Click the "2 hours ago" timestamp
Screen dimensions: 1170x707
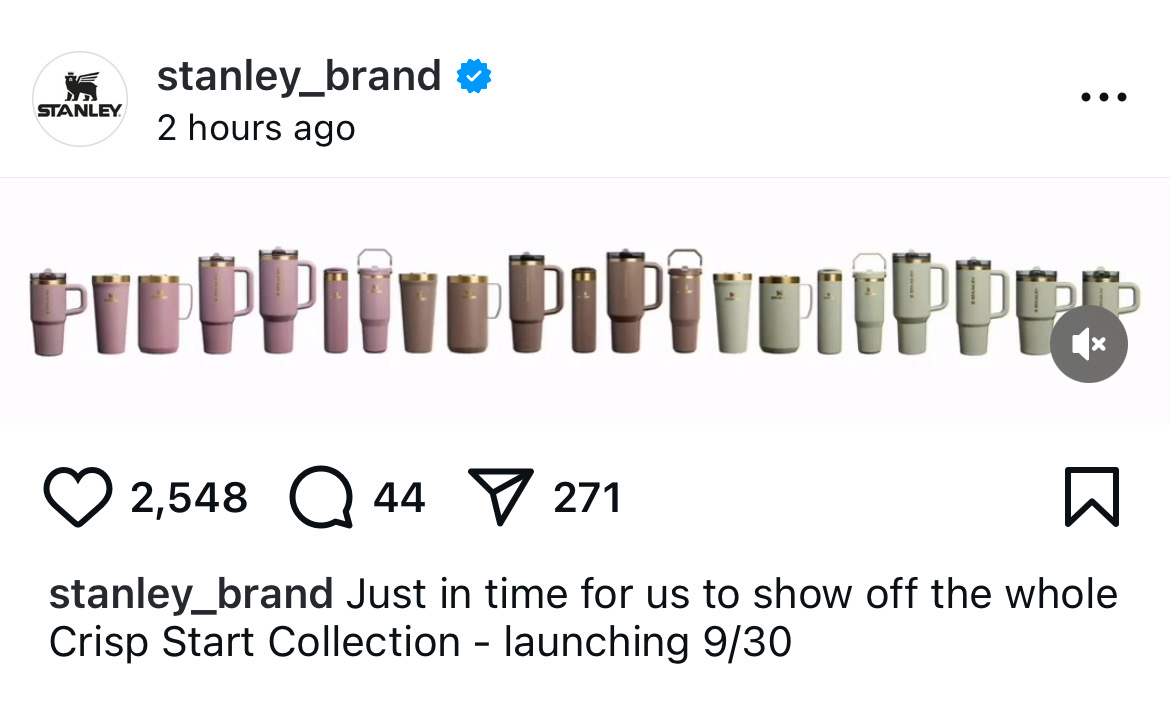click(x=256, y=128)
